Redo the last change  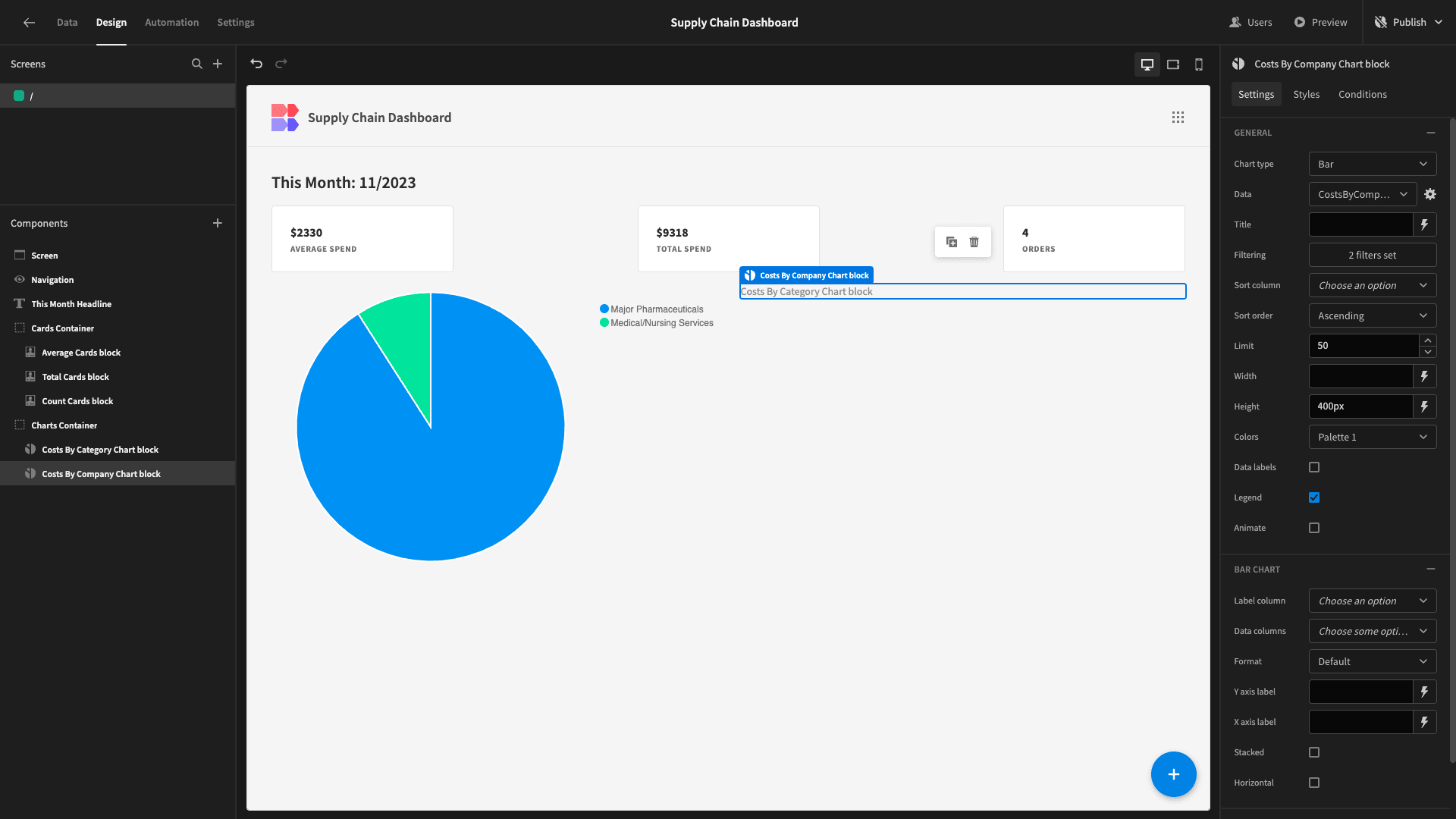pyautogui.click(x=281, y=64)
